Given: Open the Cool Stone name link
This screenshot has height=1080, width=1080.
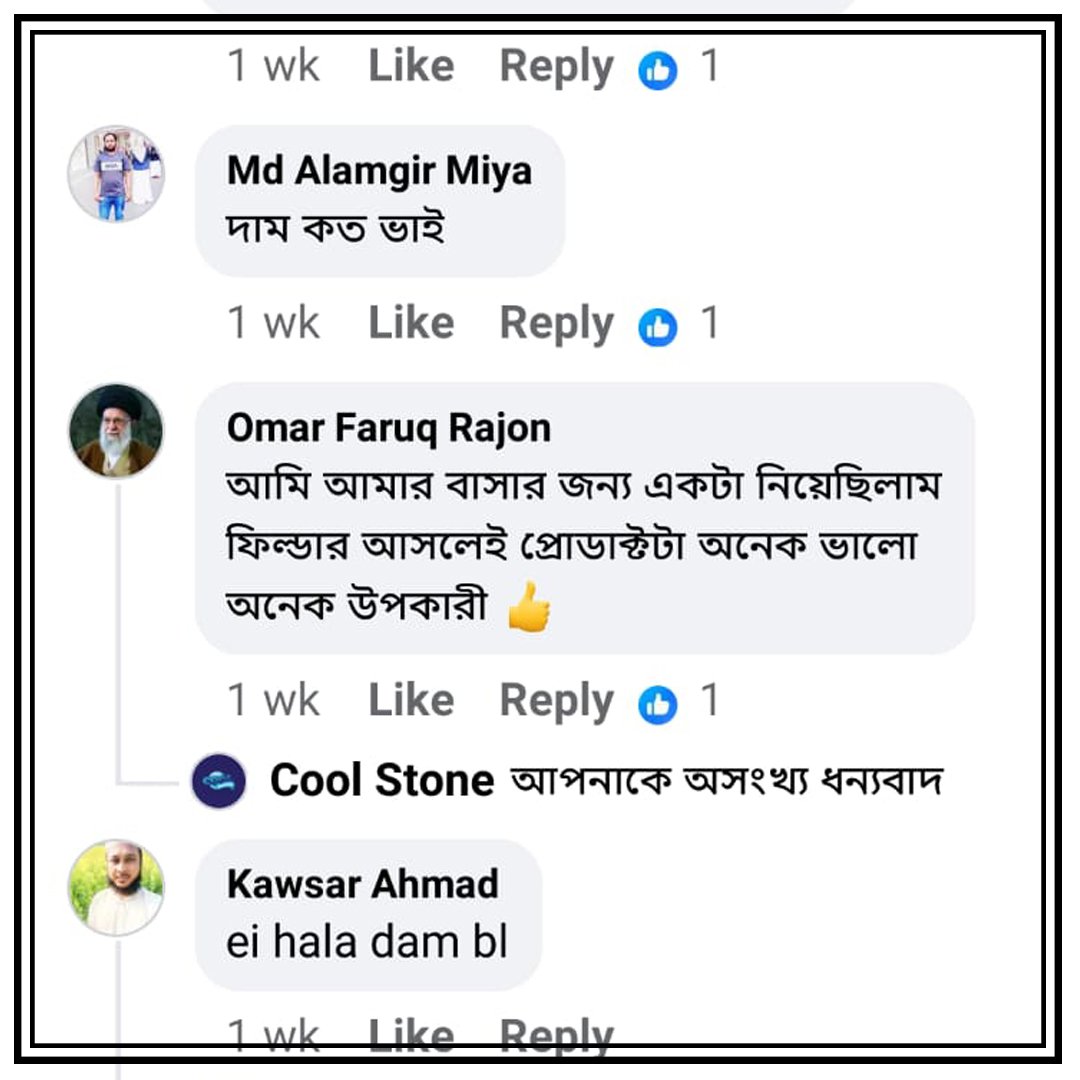Looking at the screenshot, I should click(x=379, y=781).
